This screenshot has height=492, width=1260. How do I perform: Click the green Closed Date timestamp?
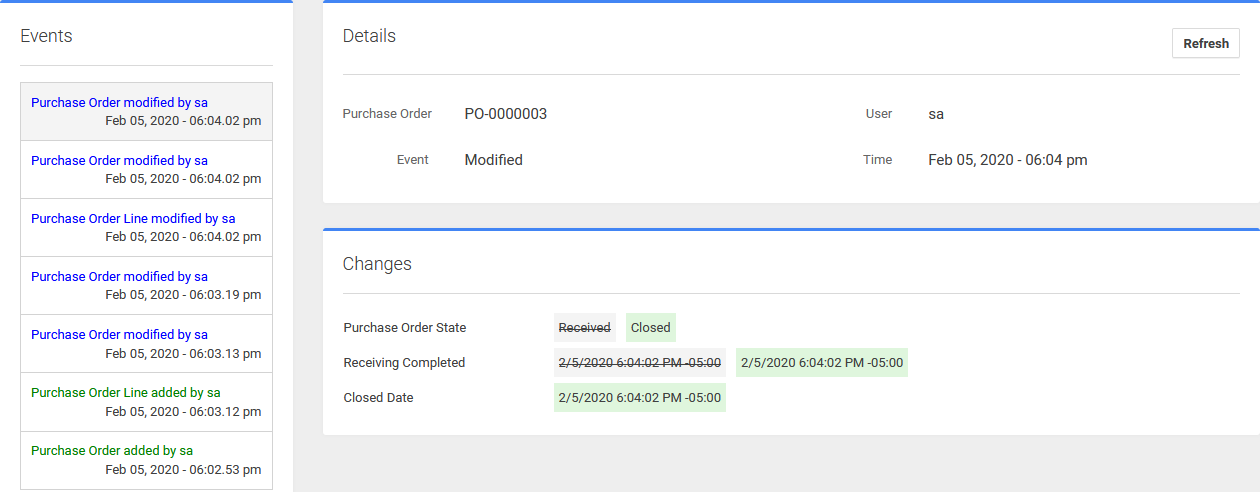tap(639, 398)
